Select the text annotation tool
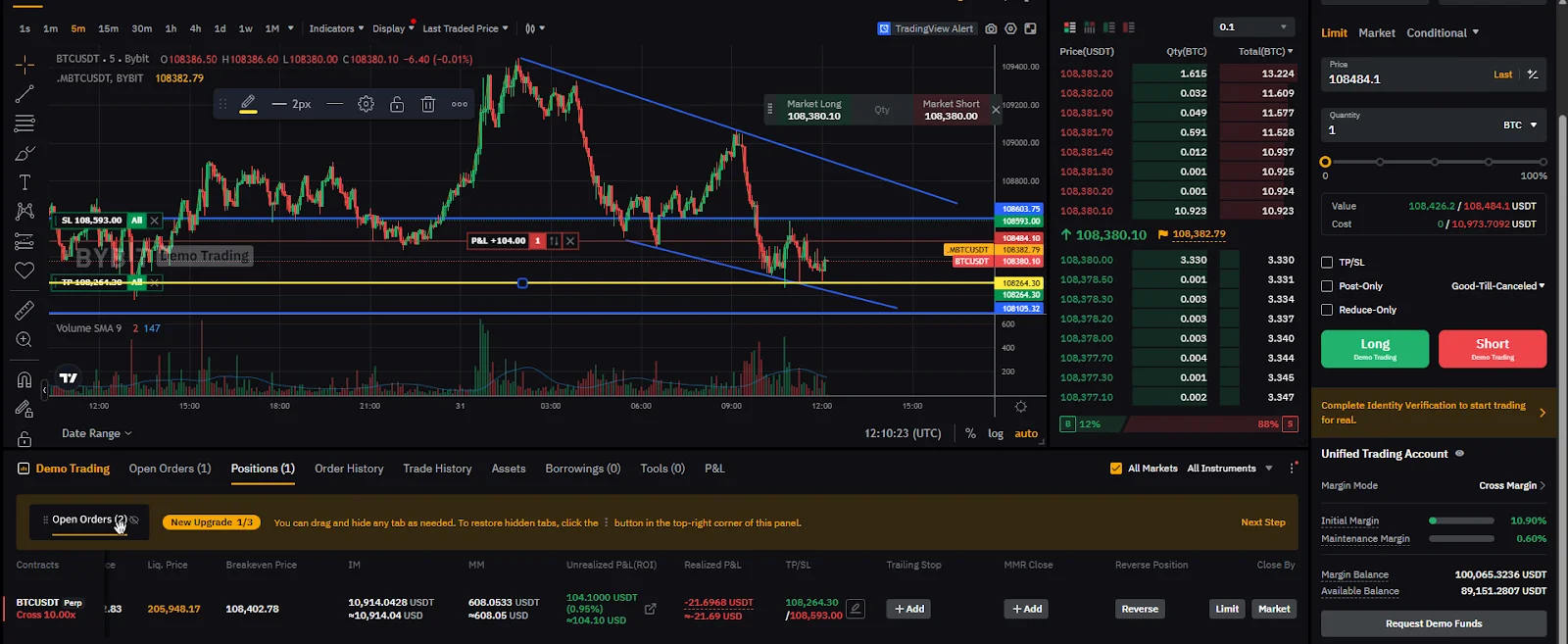This screenshot has height=644, width=1568. (x=24, y=182)
